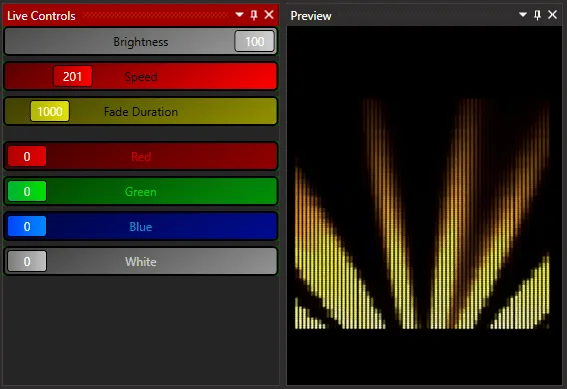Select the Live Controls panel title
Viewport: 567px width, 389px height.
tap(41, 16)
